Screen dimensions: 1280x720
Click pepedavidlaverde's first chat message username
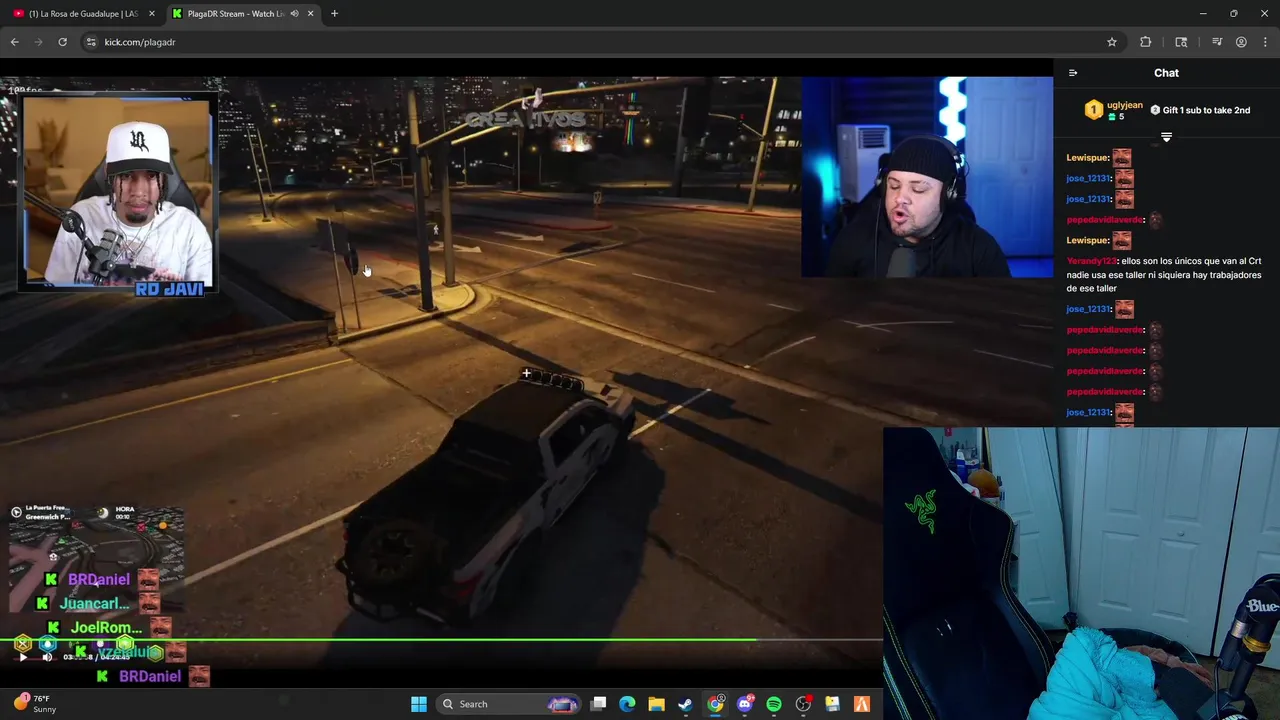point(1105,220)
